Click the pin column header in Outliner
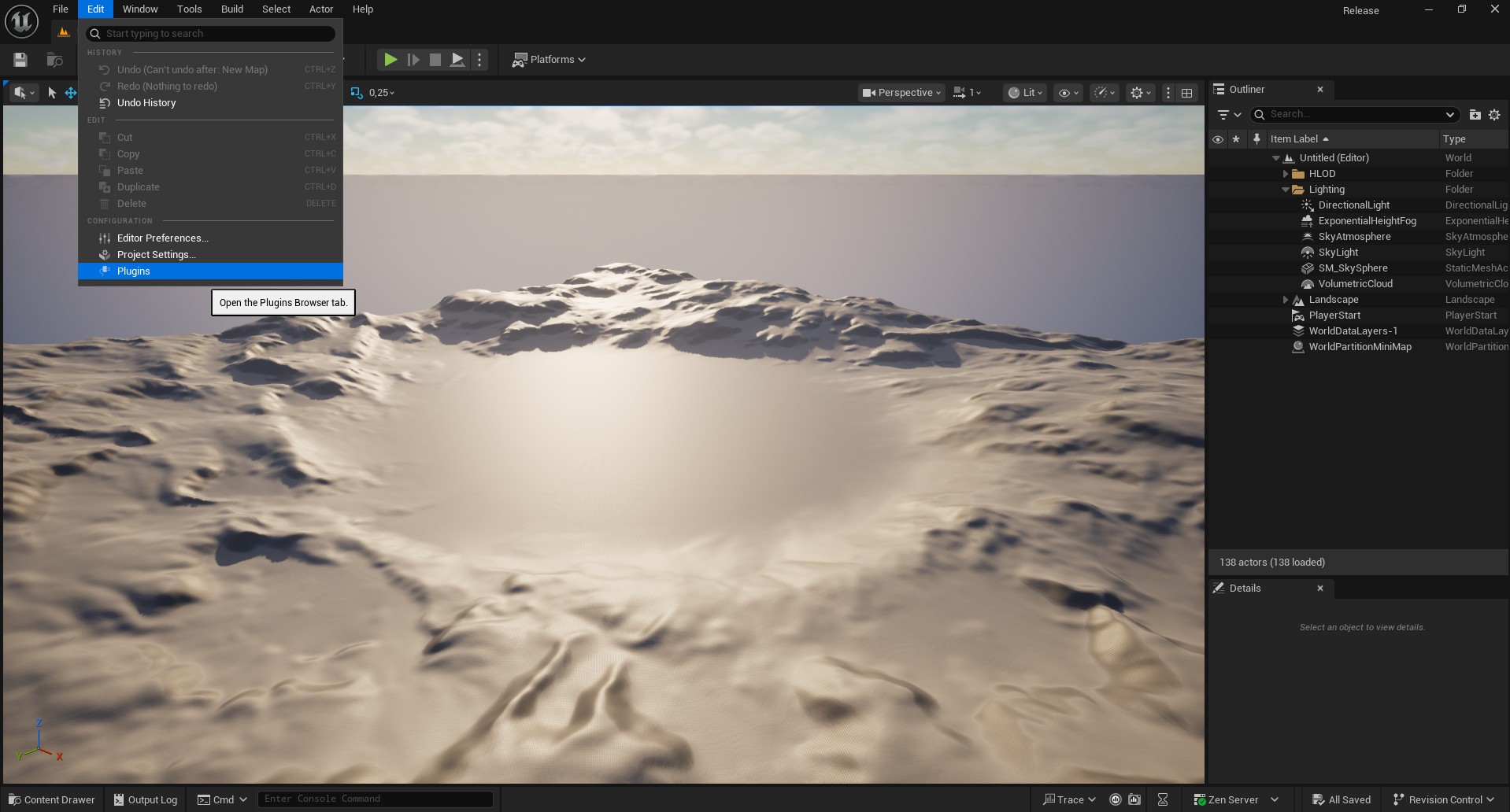 (x=1256, y=139)
